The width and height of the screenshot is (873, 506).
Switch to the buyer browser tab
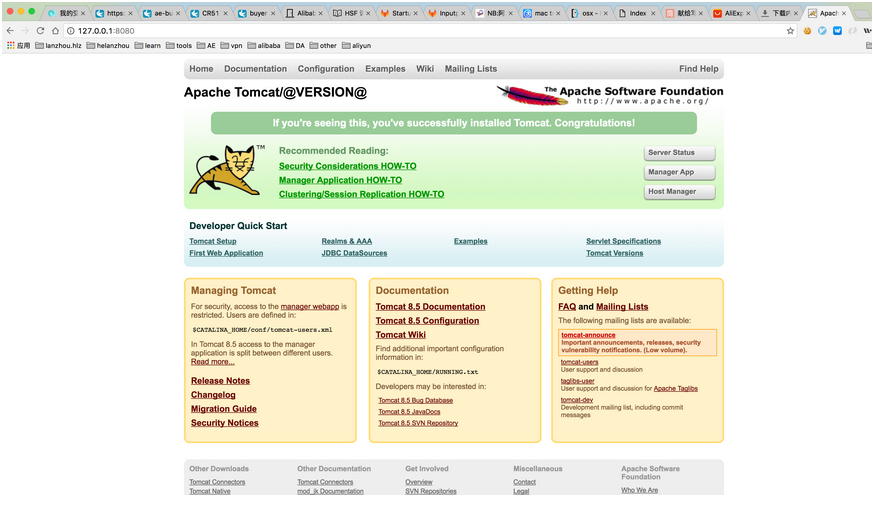pyautogui.click(x=257, y=13)
